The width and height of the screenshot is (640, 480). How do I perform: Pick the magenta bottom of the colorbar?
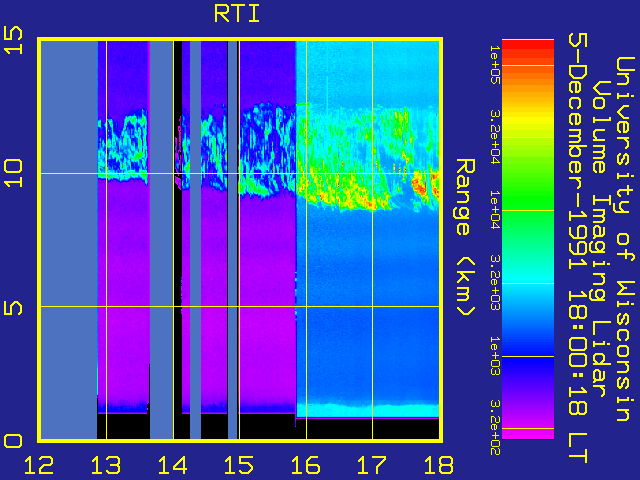pos(528,431)
